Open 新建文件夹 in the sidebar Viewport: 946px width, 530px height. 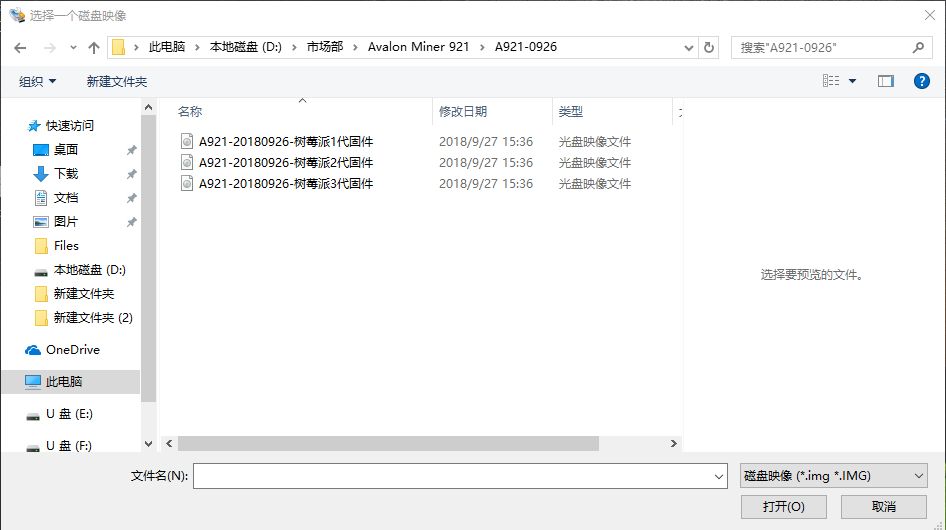tap(84, 294)
